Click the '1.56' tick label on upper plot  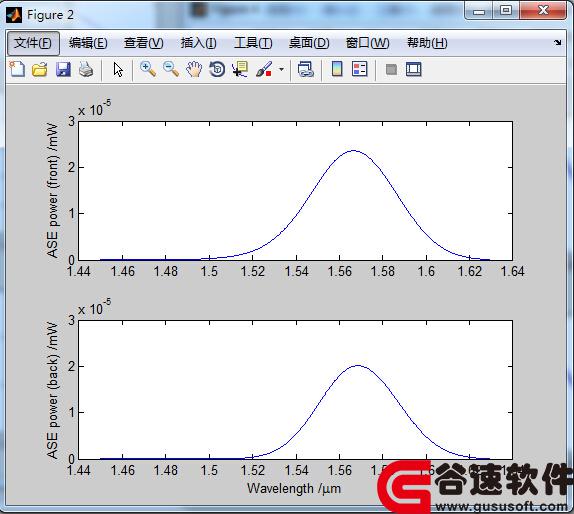click(339, 271)
